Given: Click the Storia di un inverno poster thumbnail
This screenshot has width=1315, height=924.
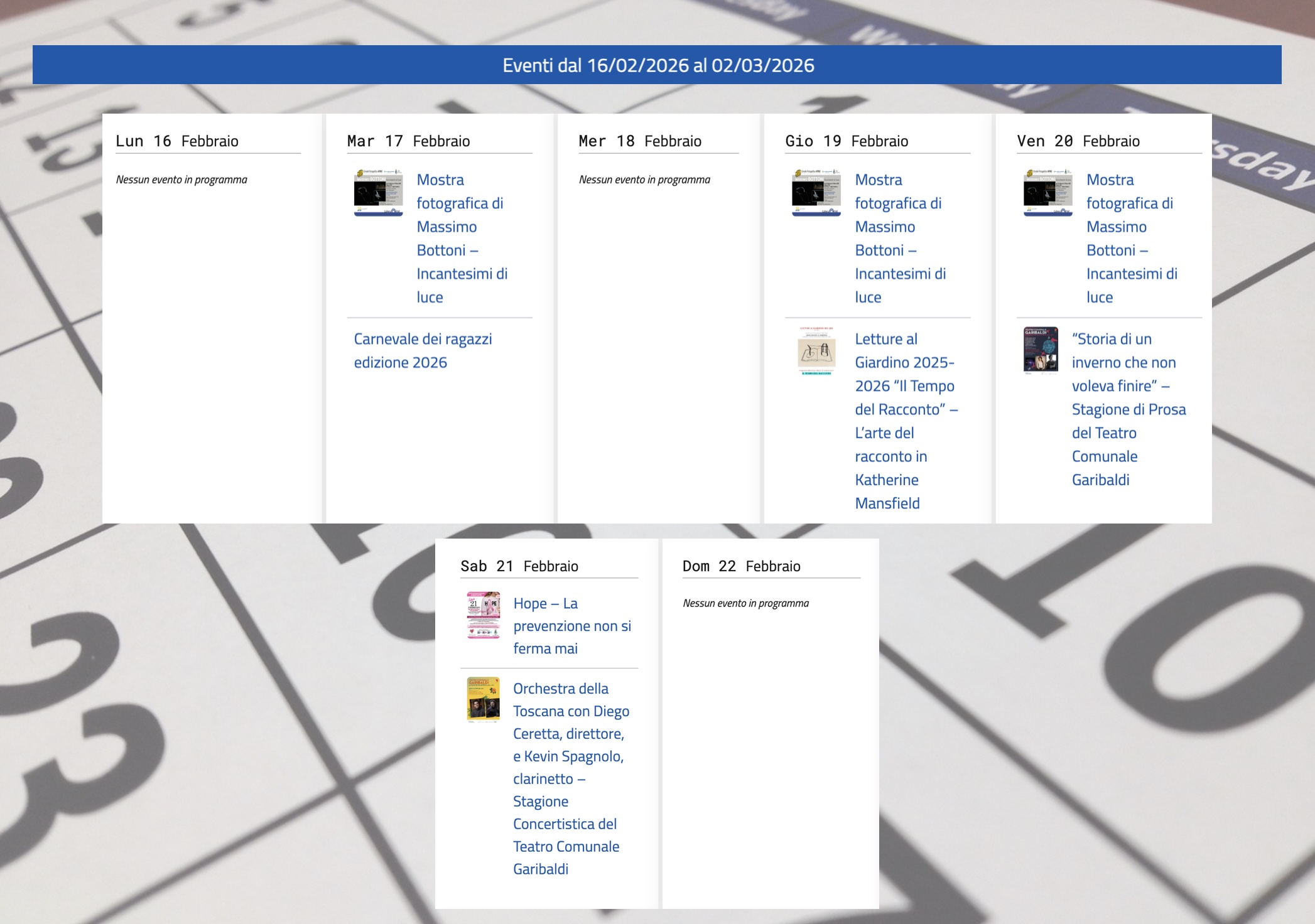Looking at the screenshot, I should (x=1041, y=350).
